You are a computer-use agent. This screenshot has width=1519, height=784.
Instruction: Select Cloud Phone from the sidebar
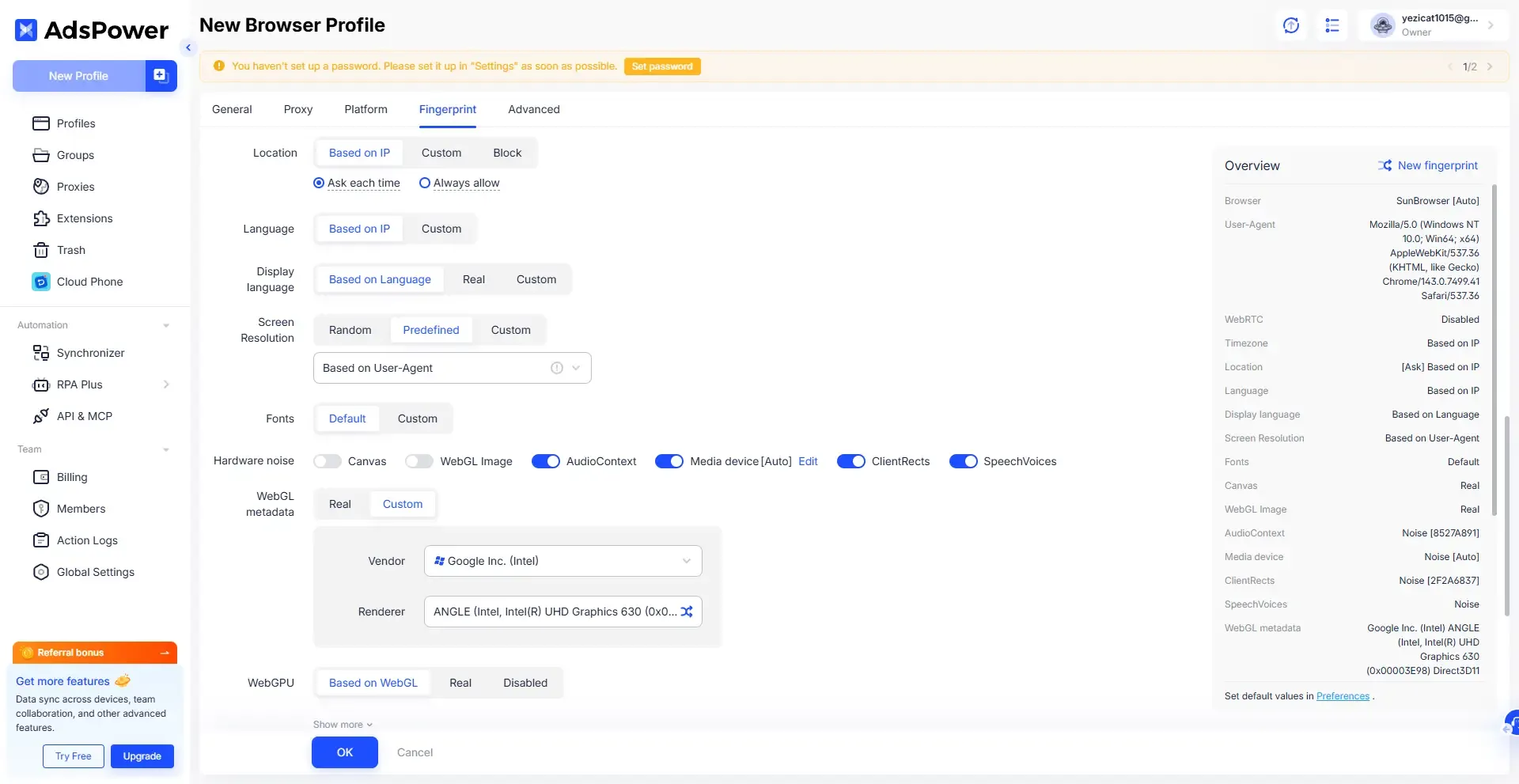(88, 282)
